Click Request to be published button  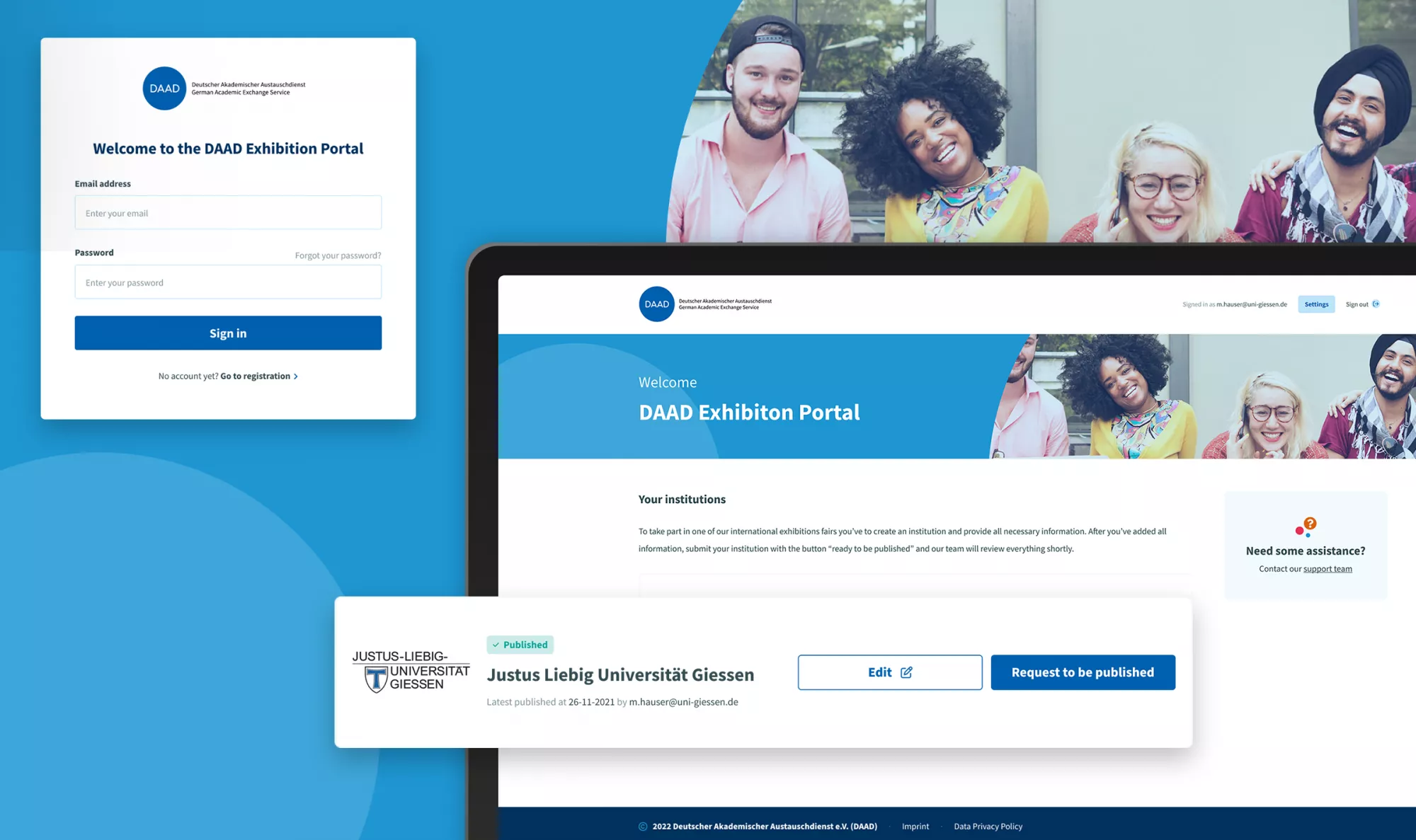[x=1082, y=672]
